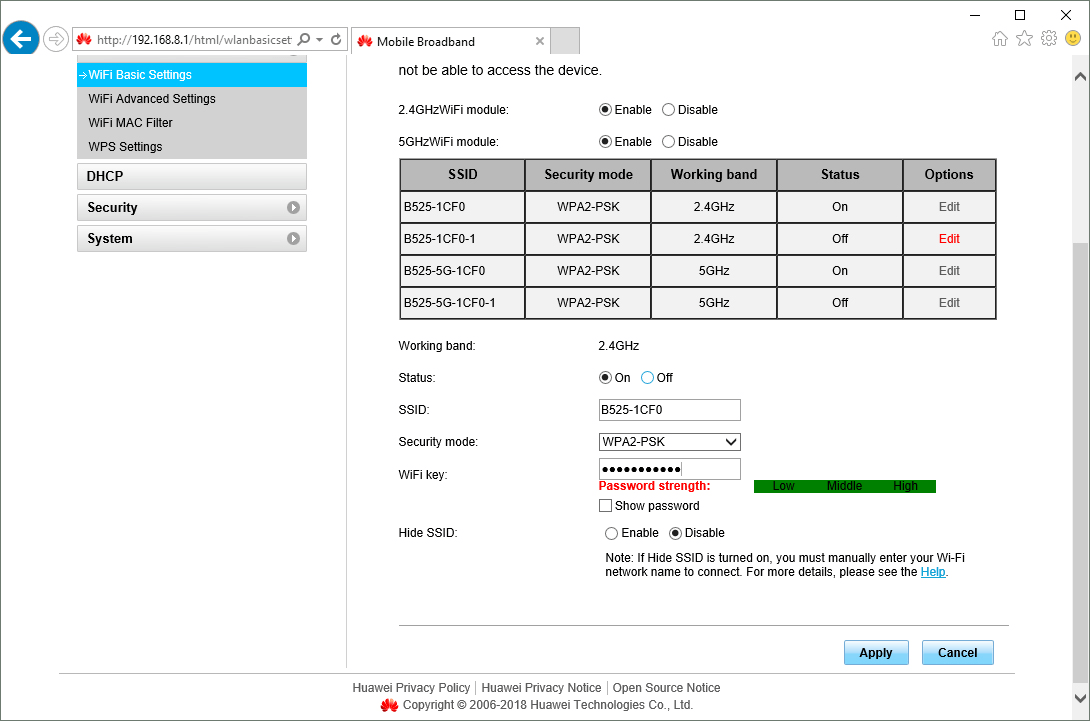Viewport: 1090px width, 721px height.
Task: Click the Cancel button
Action: (x=957, y=652)
